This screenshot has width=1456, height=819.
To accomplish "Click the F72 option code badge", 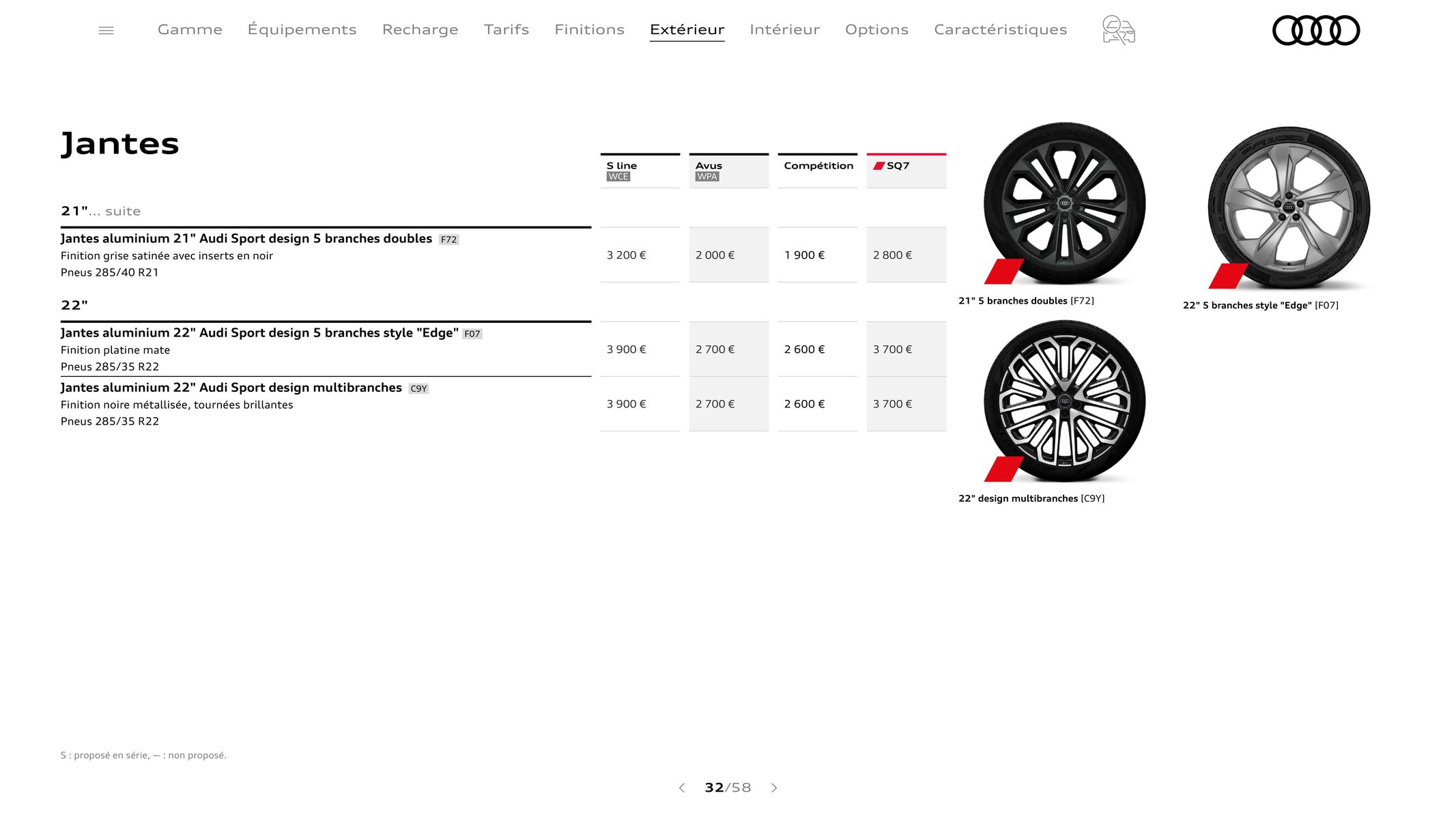I will (x=448, y=240).
